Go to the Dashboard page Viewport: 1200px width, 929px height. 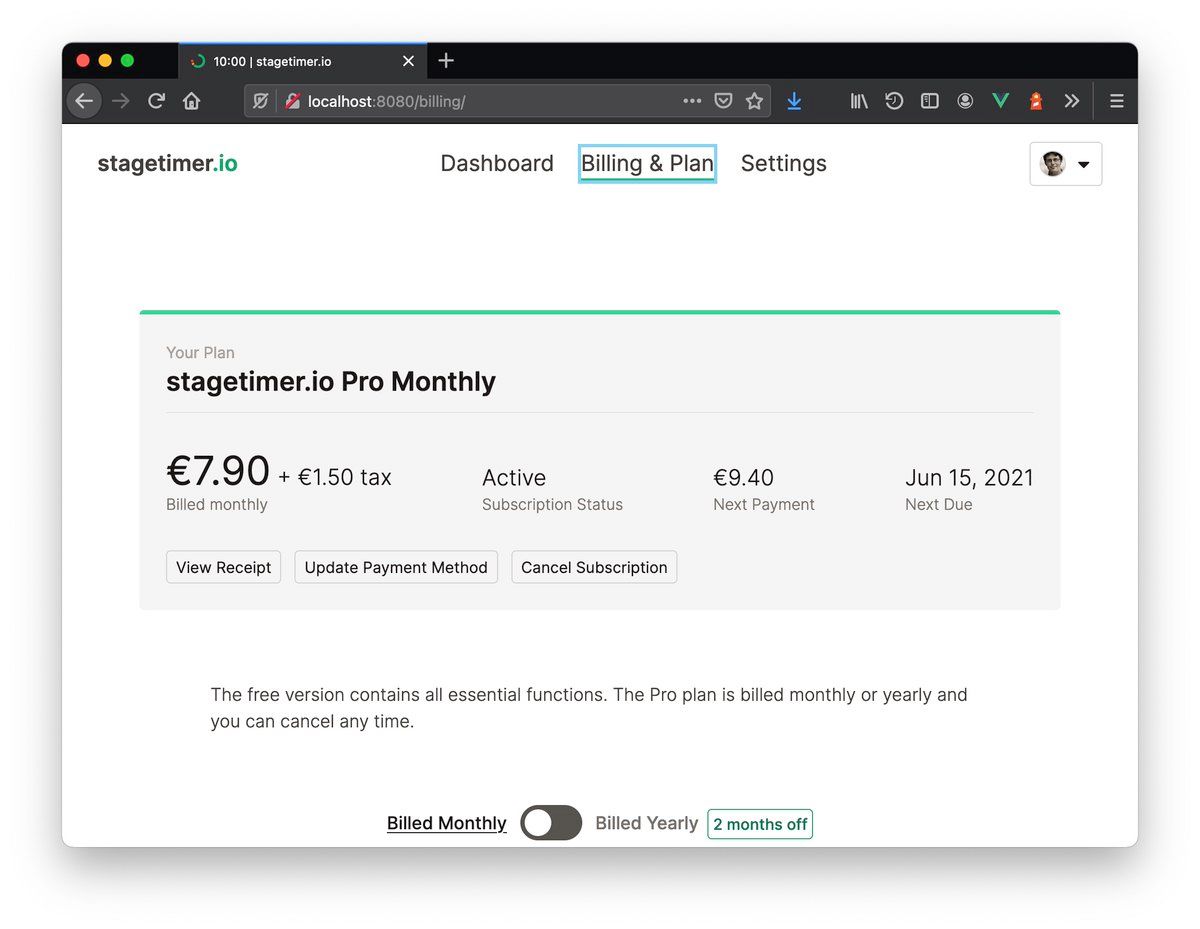pos(497,164)
